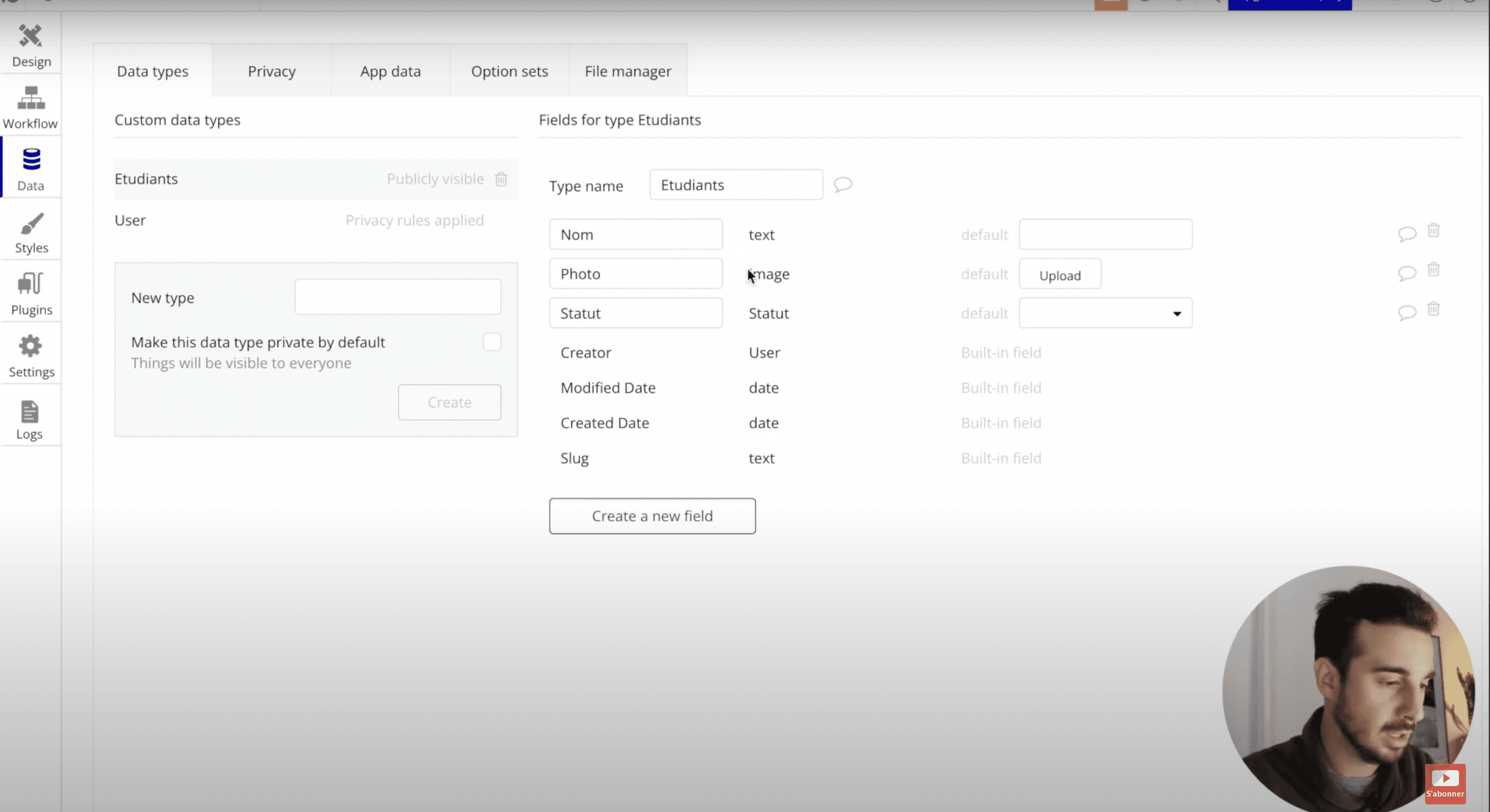Open the Logs section in sidebar
The width and height of the screenshot is (1490, 812).
click(29, 419)
